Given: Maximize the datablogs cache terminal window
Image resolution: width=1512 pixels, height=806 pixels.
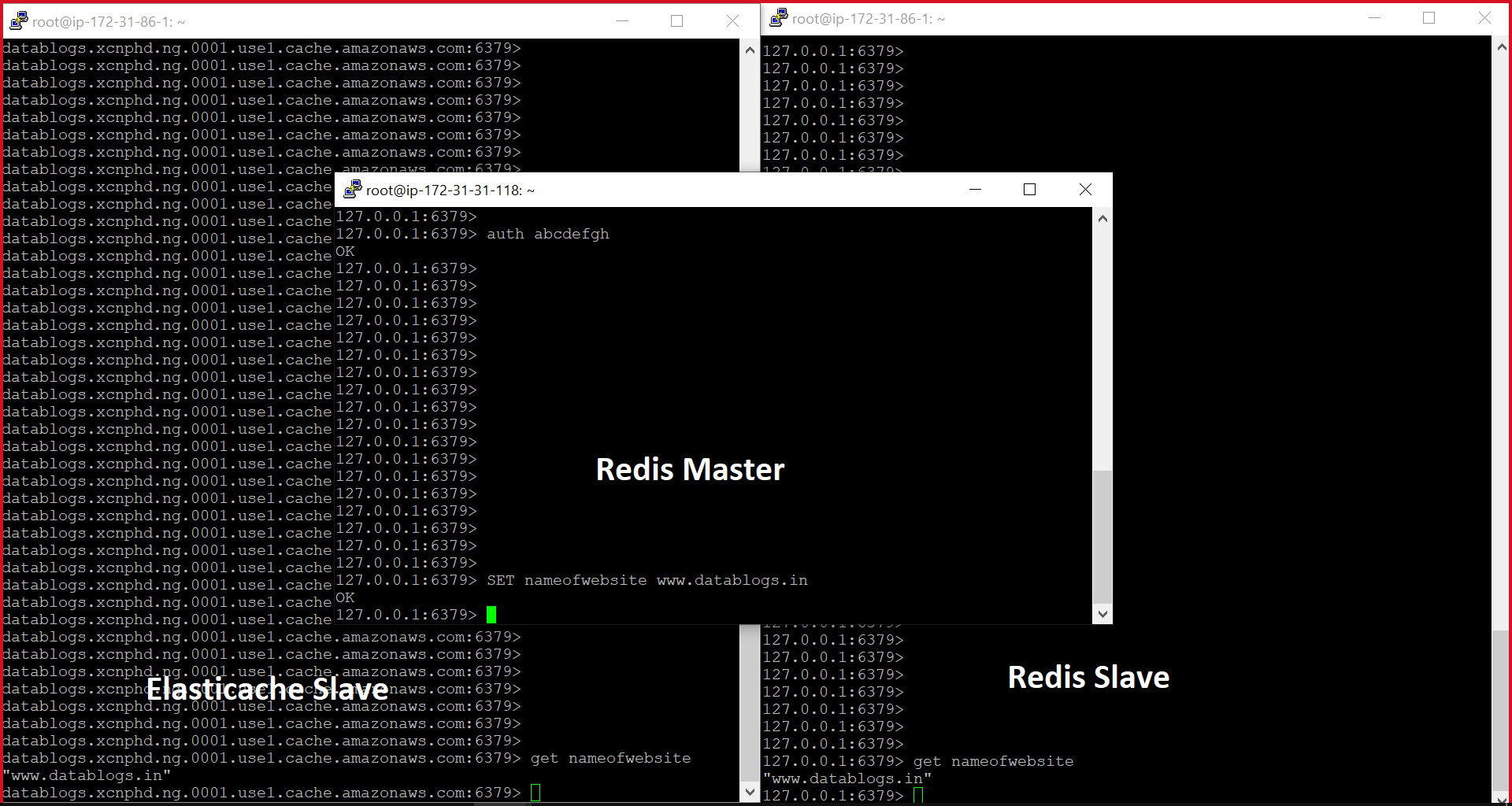Looking at the screenshot, I should coord(676,21).
